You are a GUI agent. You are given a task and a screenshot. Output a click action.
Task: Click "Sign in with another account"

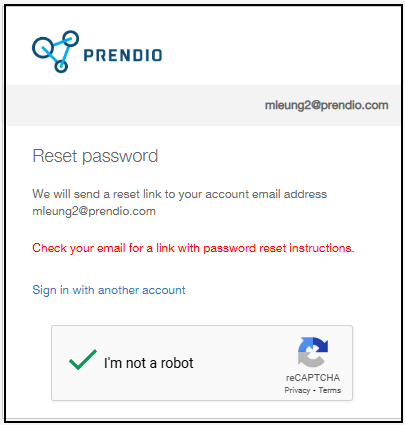click(x=109, y=290)
